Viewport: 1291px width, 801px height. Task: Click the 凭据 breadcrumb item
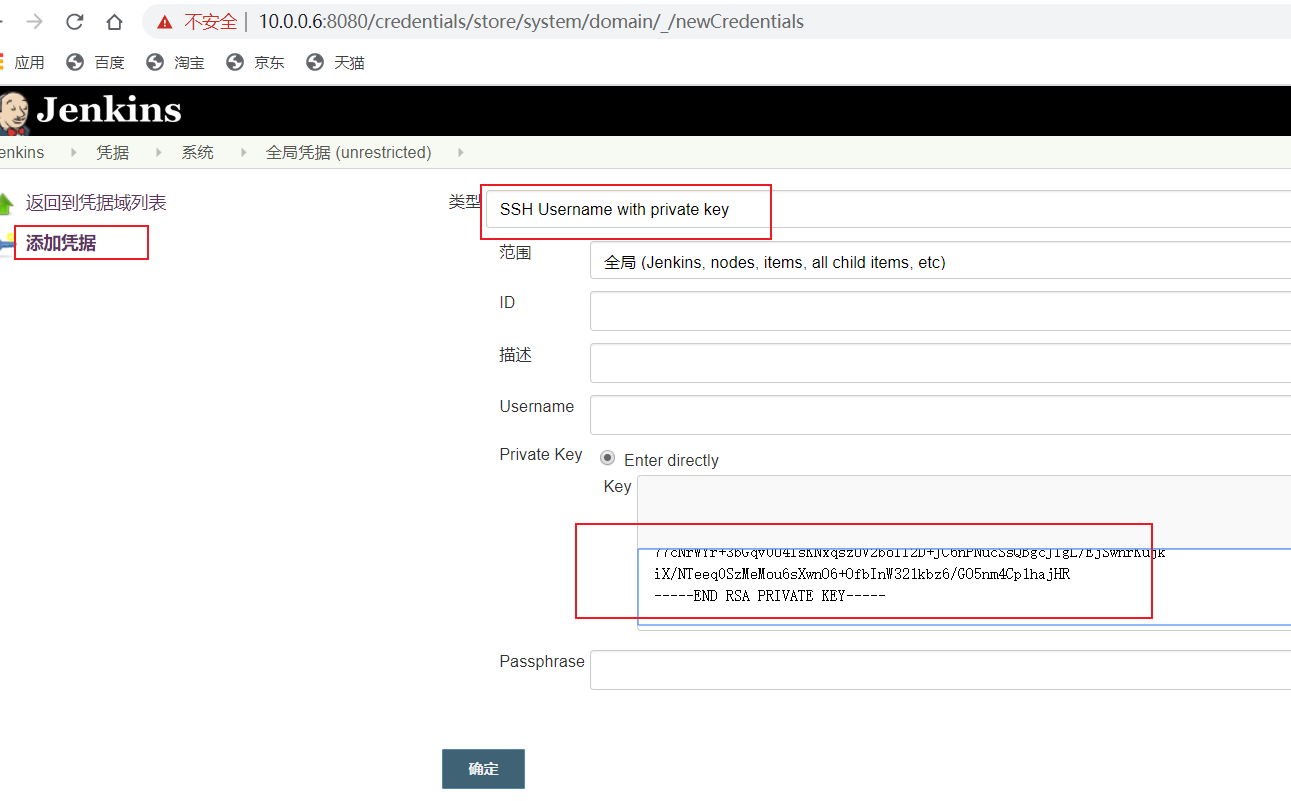[112, 153]
